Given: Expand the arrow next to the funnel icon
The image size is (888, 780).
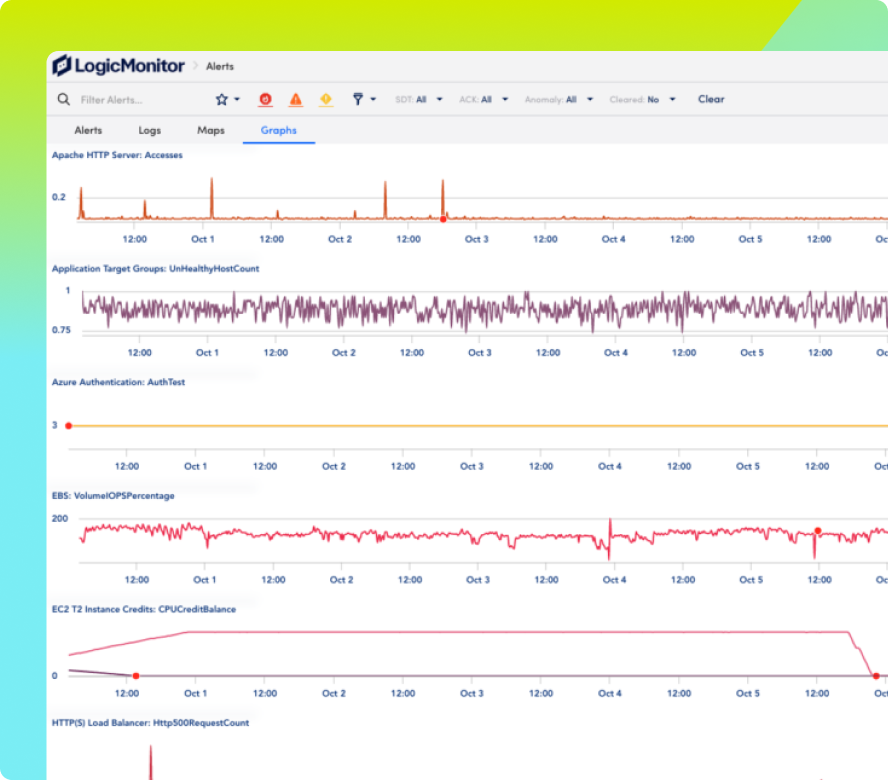Looking at the screenshot, I should [373, 100].
